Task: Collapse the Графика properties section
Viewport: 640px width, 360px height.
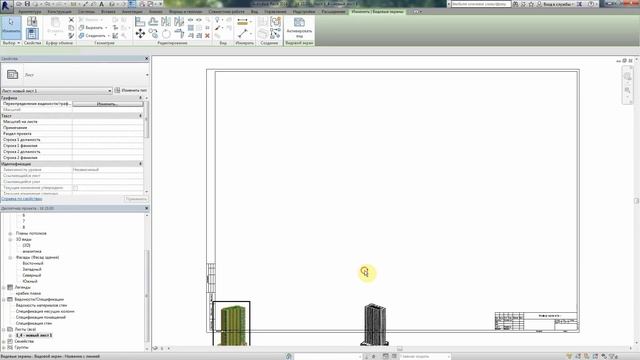Action: [140, 98]
